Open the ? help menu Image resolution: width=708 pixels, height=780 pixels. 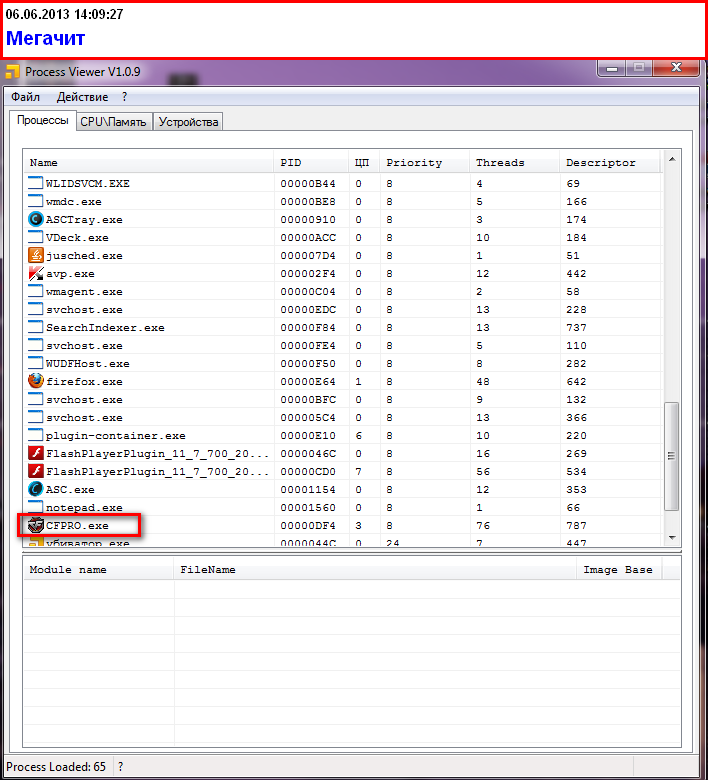click(124, 97)
